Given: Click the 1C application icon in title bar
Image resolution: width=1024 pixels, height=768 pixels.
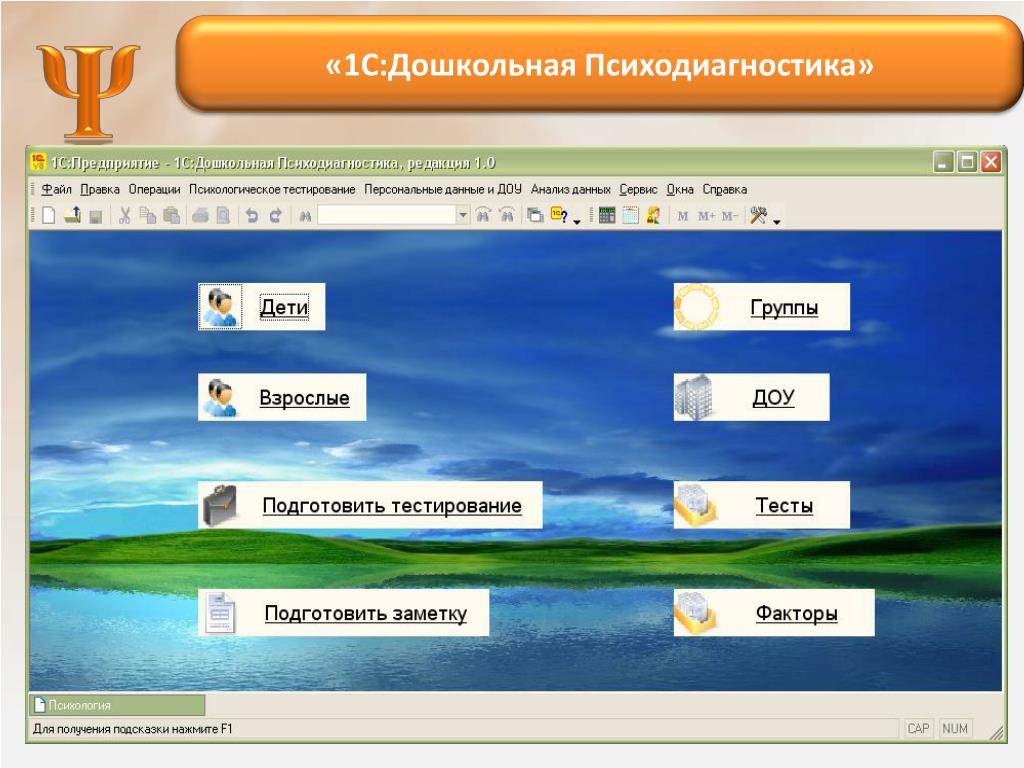Looking at the screenshot, I should [39, 162].
